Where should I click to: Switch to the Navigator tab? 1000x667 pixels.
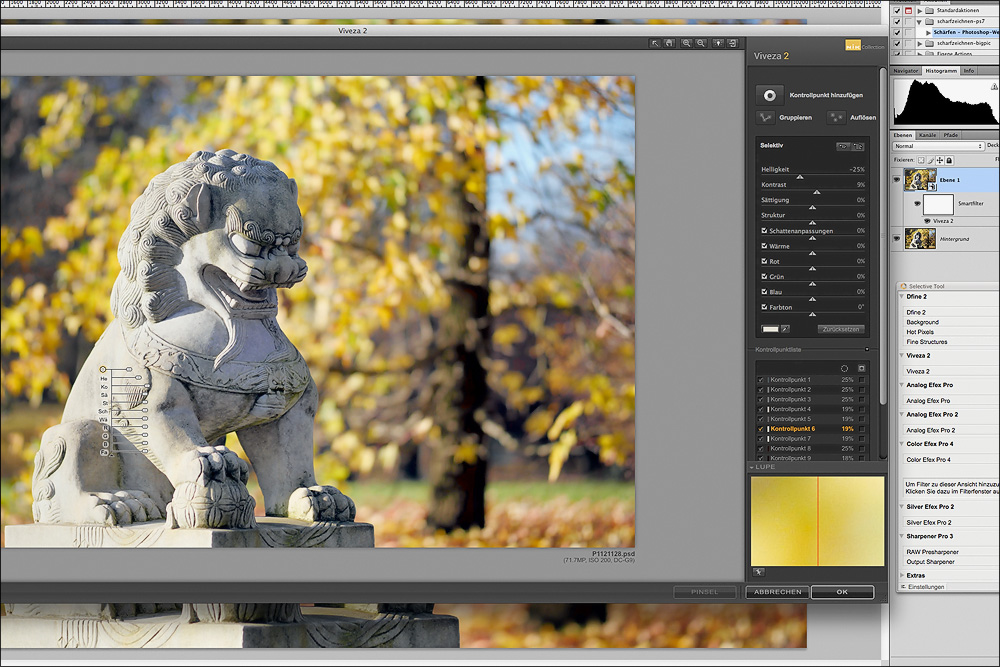[x=906, y=71]
